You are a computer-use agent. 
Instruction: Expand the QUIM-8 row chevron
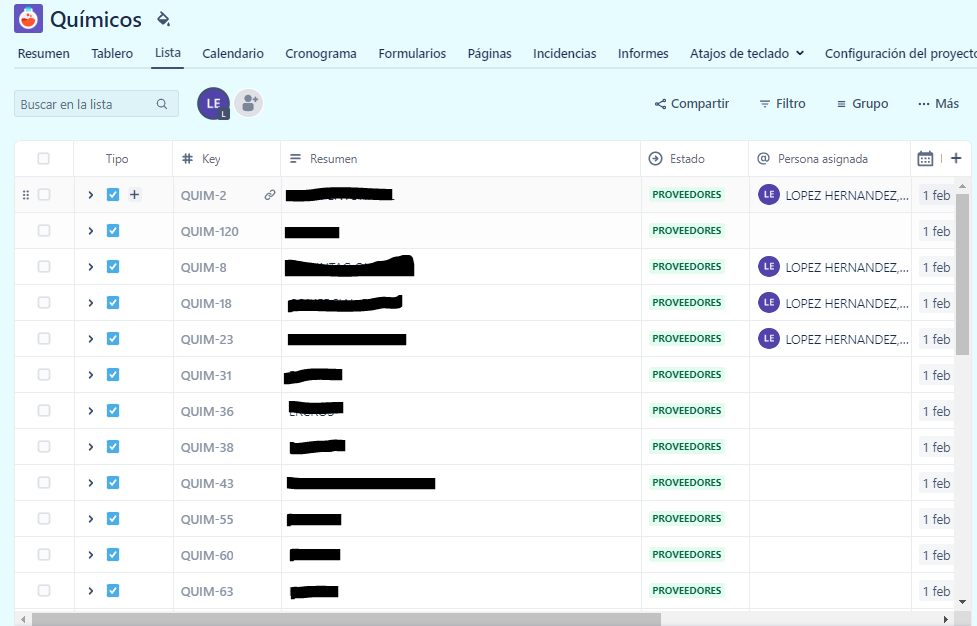[x=90, y=267]
